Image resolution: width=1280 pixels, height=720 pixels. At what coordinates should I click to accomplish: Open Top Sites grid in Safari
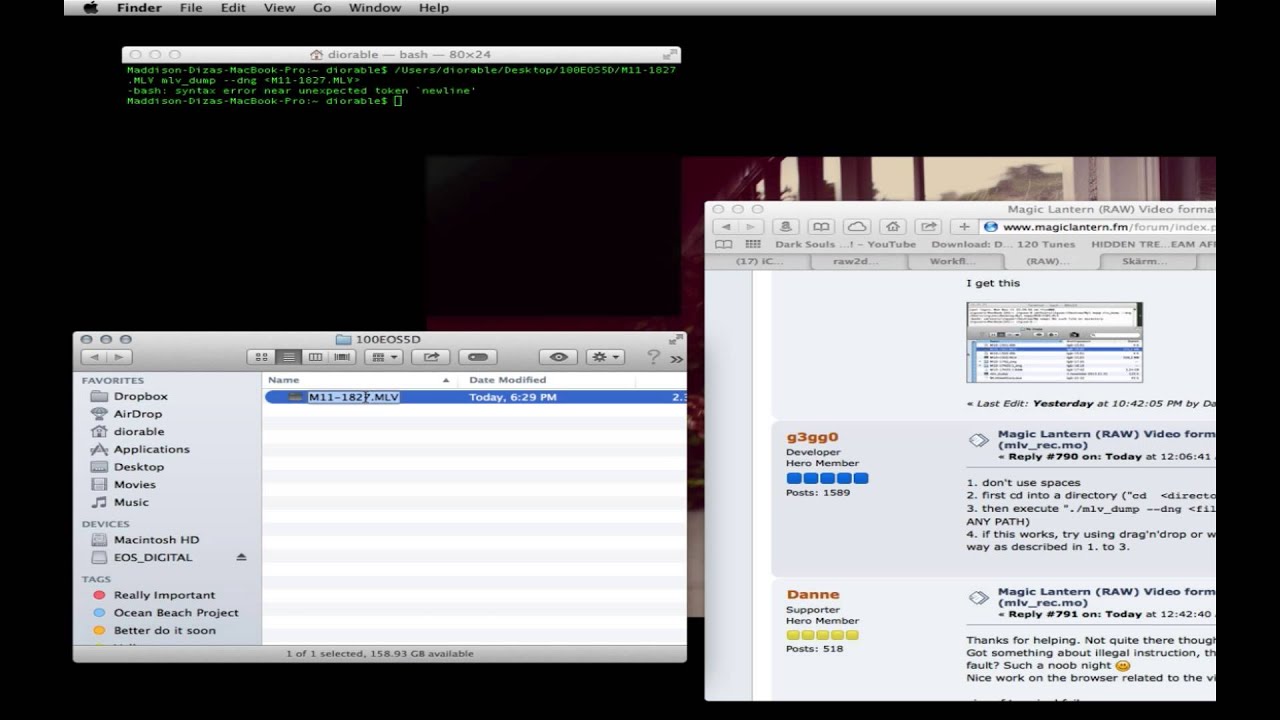click(x=752, y=244)
